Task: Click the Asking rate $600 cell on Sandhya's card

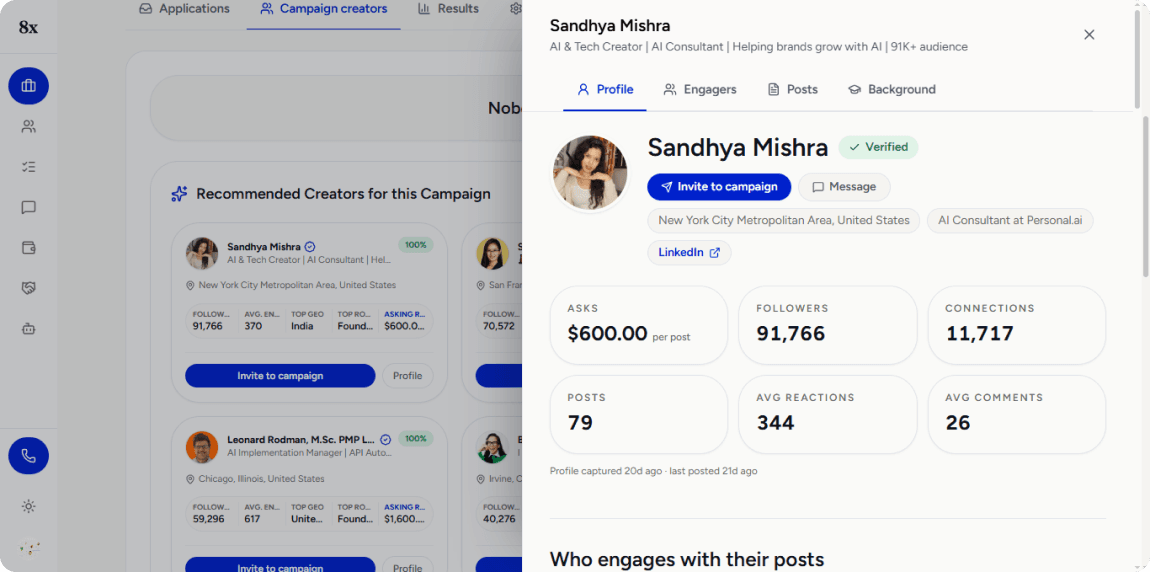Action: point(404,320)
